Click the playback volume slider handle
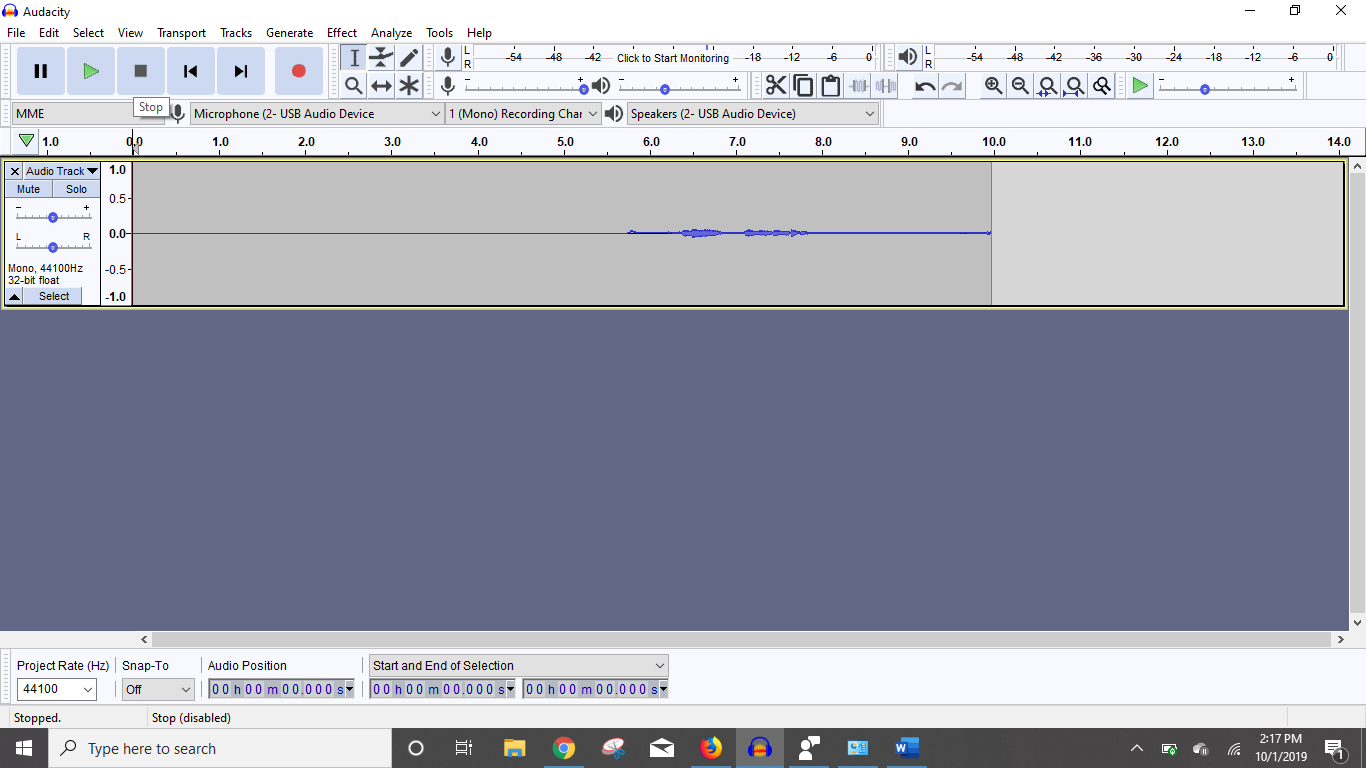 click(665, 89)
